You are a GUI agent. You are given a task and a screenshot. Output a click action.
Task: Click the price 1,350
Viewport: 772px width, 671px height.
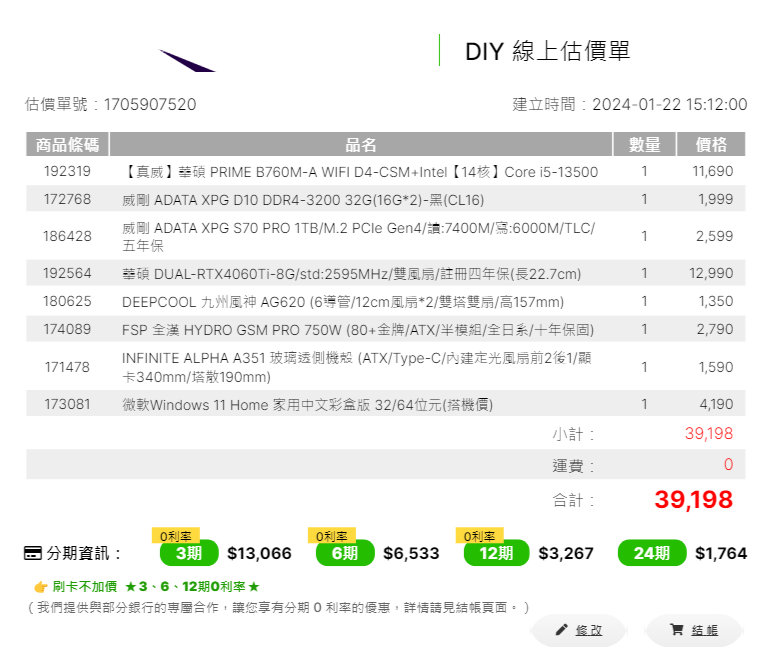(x=716, y=301)
